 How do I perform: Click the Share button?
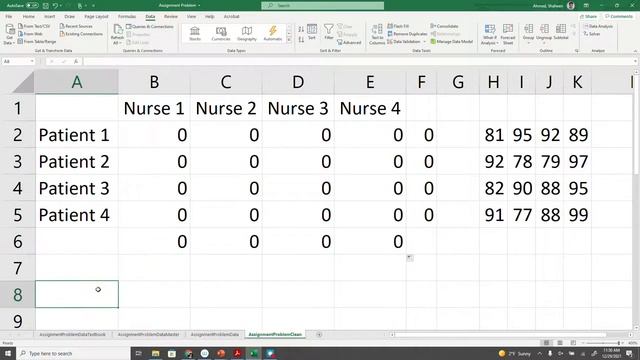click(x=589, y=17)
